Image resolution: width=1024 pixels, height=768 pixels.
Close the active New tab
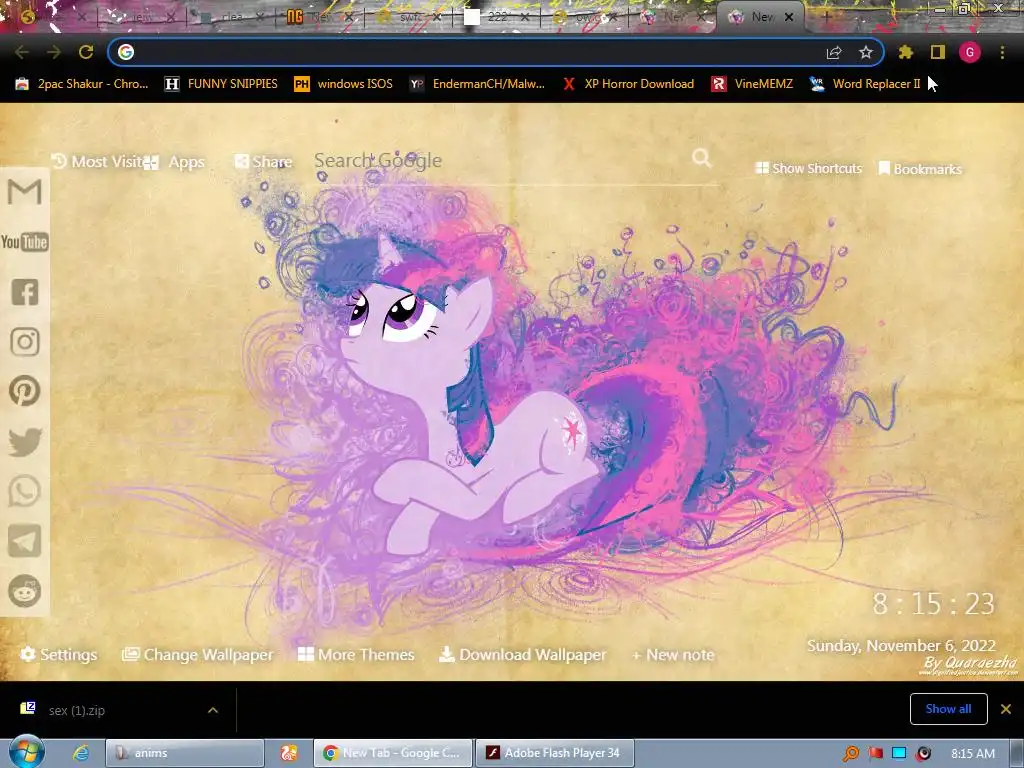789,17
